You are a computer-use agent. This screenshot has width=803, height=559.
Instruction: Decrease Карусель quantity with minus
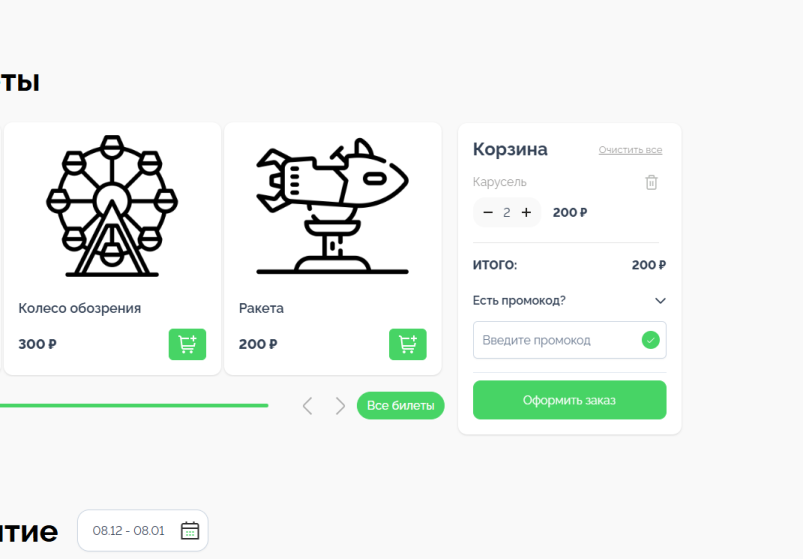[x=488, y=212]
